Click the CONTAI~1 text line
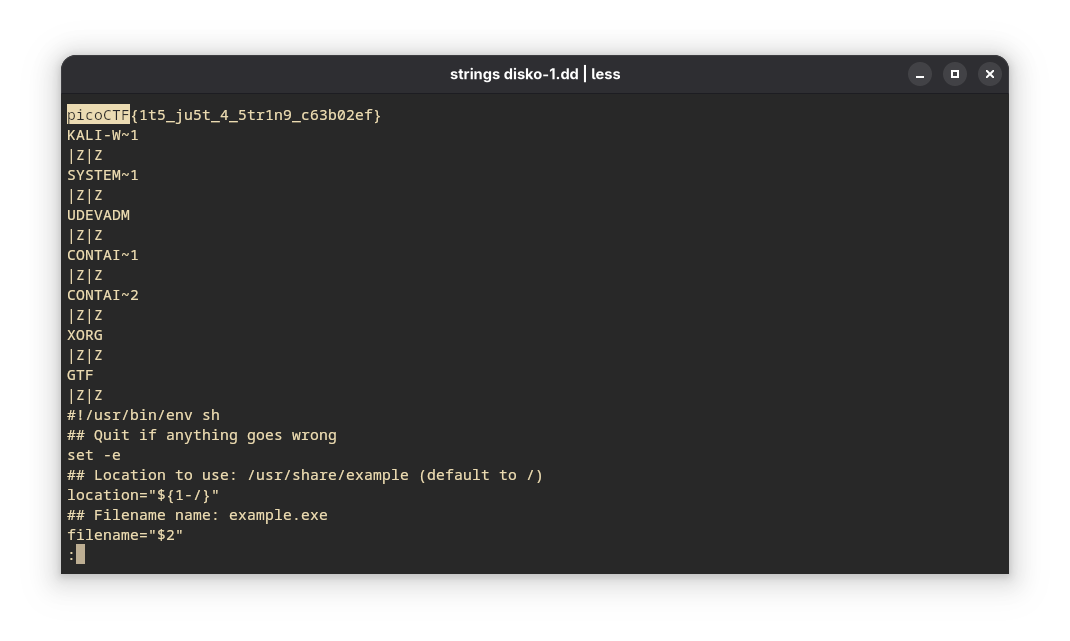 pyautogui.click(x=103, y=255)
